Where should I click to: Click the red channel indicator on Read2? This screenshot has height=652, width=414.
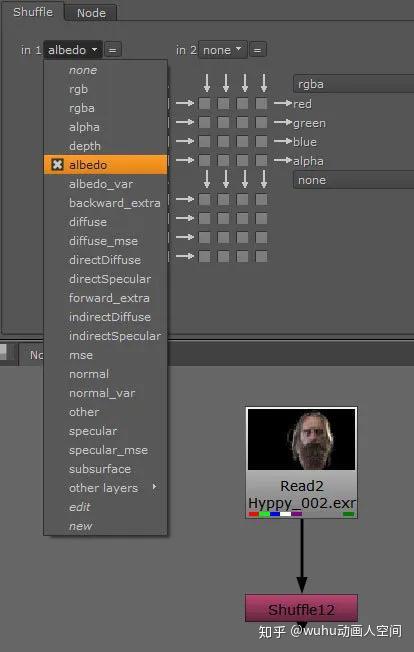[x=254, y=514]
